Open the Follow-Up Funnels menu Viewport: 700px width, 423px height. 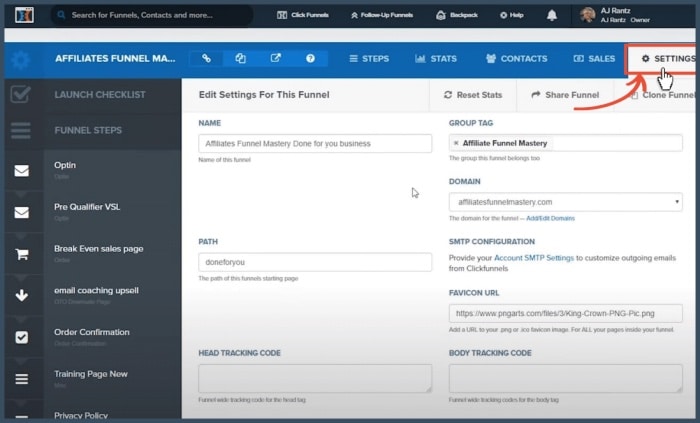point(382,15)
